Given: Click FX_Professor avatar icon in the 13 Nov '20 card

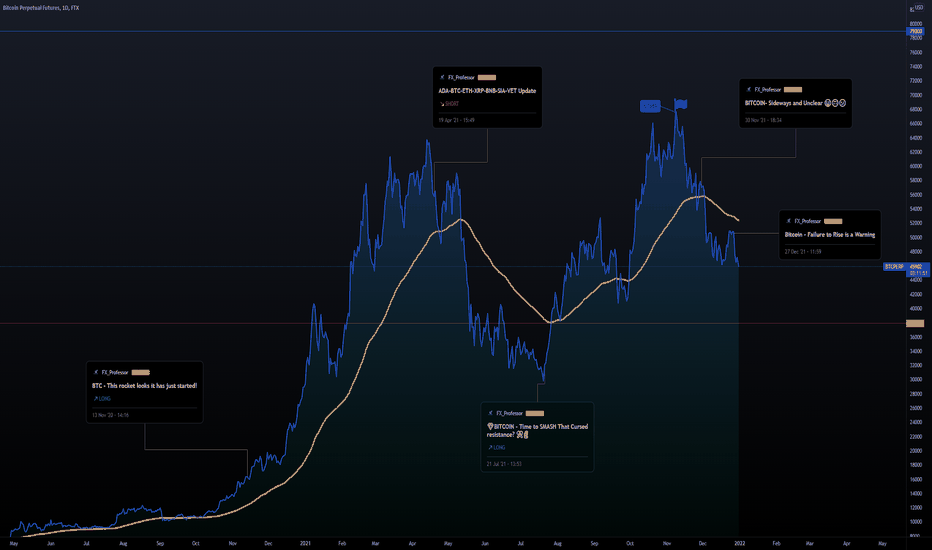Looking at the screenshot, I should [96, 372].
